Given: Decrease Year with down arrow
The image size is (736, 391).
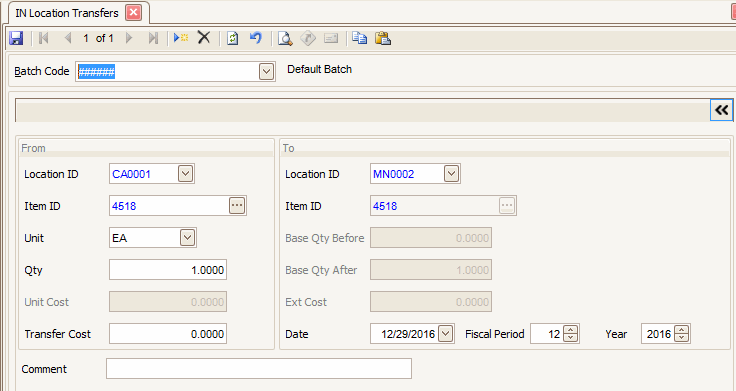Looking at the screenshot, I should [681, 338].
